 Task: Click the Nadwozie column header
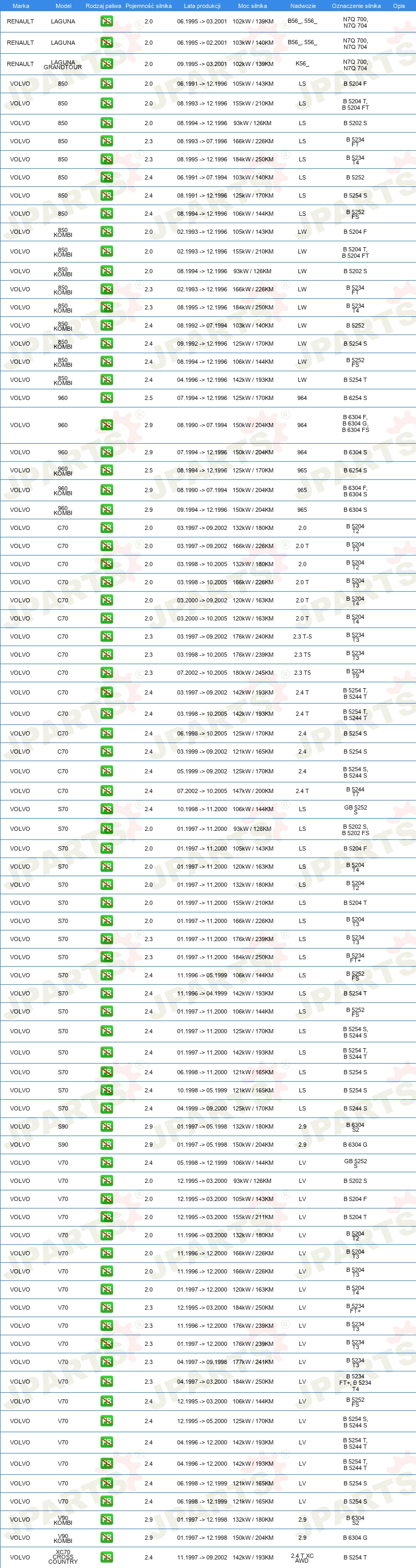tap(303, 5)
